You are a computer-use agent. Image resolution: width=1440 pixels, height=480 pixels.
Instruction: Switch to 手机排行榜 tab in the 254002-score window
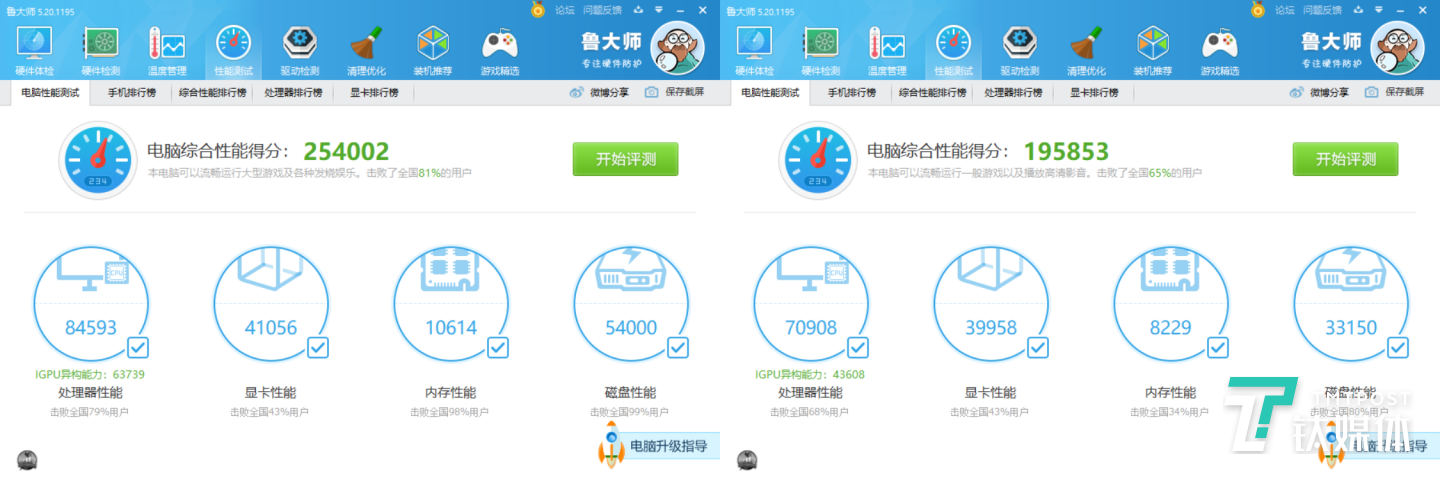[131, 92]
